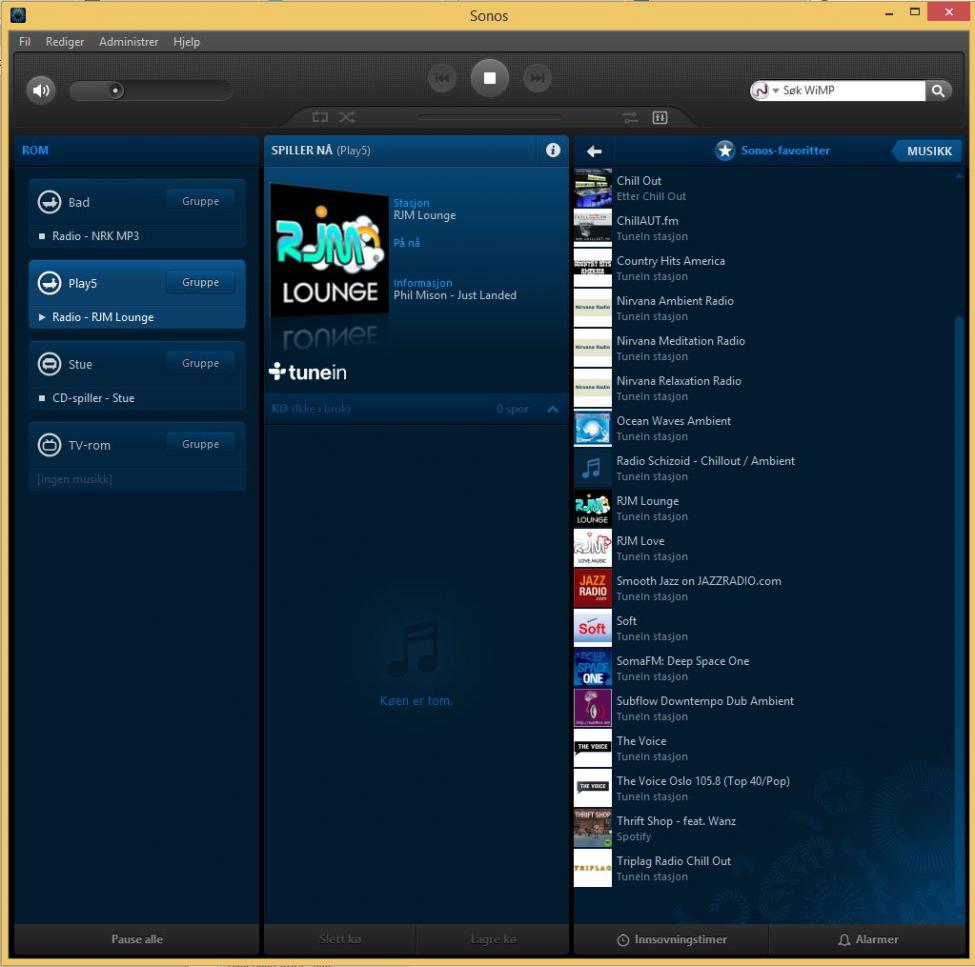Switch to the MUSIKK tab

tap(928, 151)
